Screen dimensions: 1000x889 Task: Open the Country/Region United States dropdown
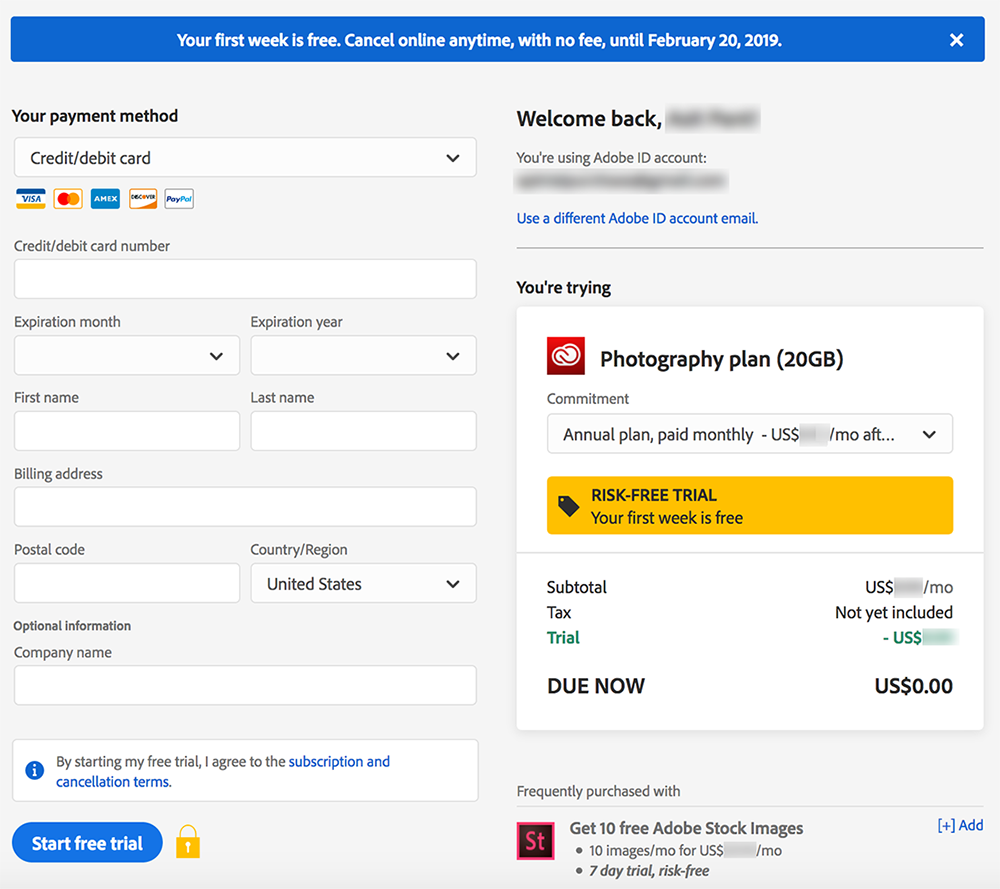[x=364, y=583]
